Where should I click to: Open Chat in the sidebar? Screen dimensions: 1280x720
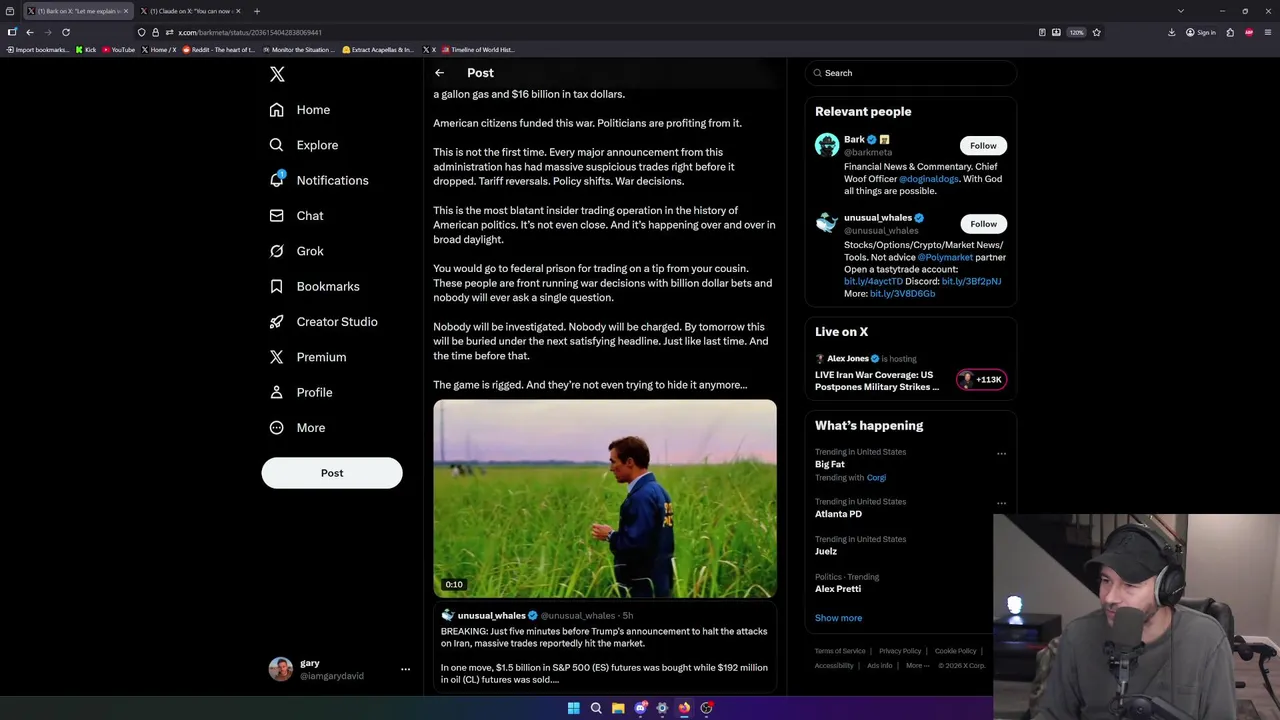pyautogui.click(x=296, y=216)
